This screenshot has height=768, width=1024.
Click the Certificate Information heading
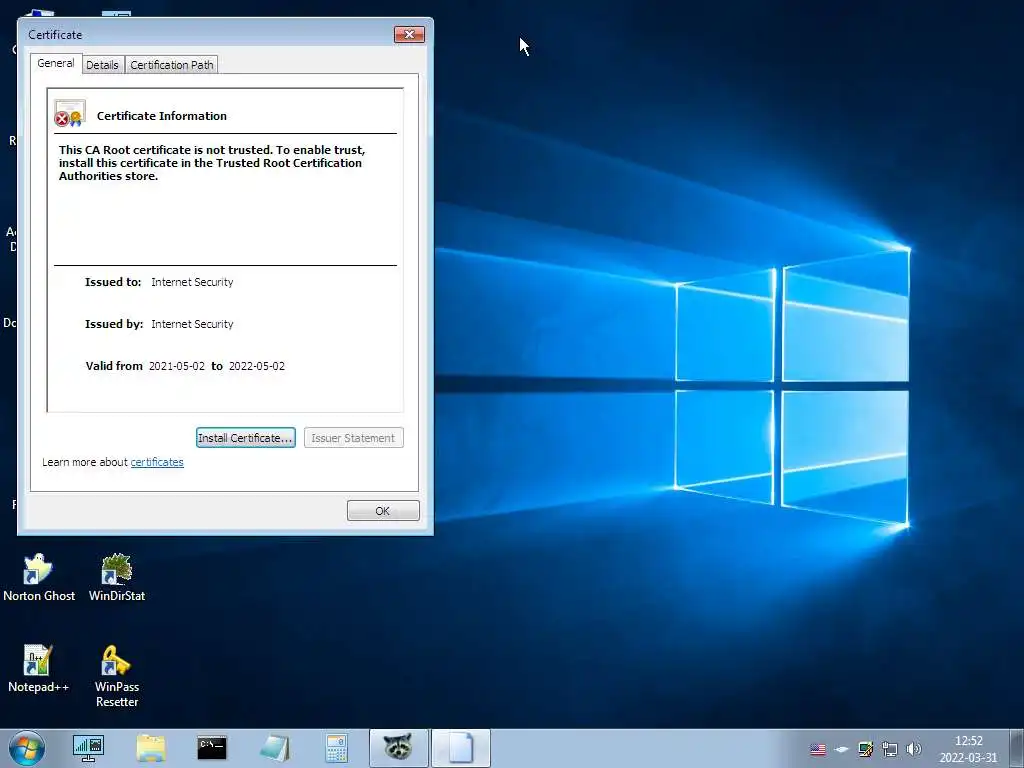pos(162,116)
